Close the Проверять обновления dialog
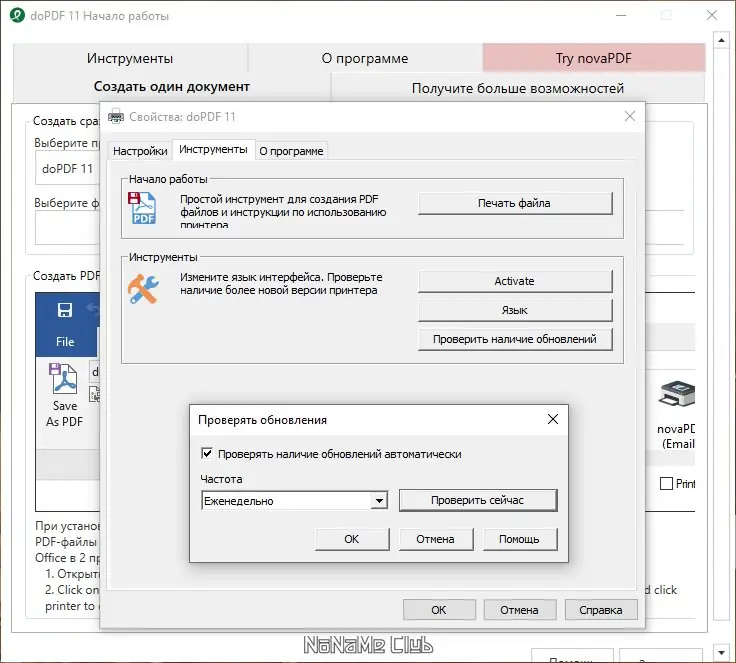 click(x=553, y=419)
